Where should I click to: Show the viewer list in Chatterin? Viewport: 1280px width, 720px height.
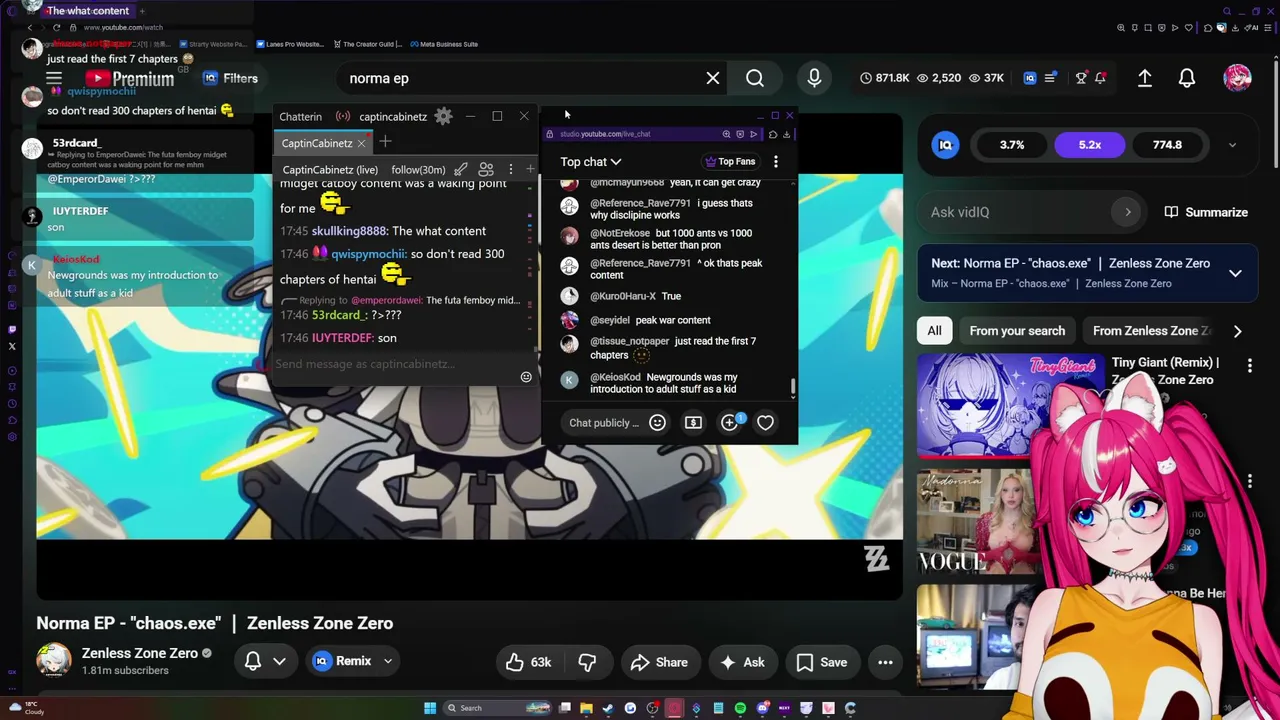coord(486,169)
